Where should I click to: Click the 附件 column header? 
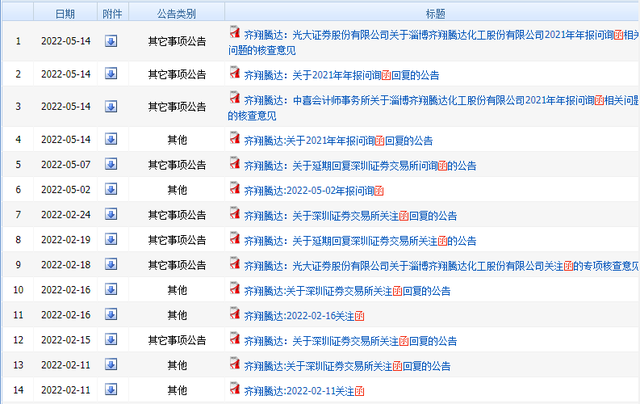tap(113, 14)
